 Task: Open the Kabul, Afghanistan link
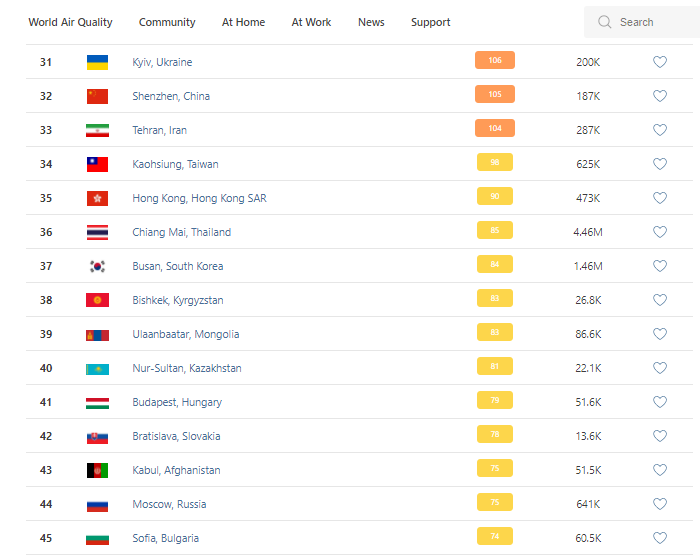(x=176, y=470)
